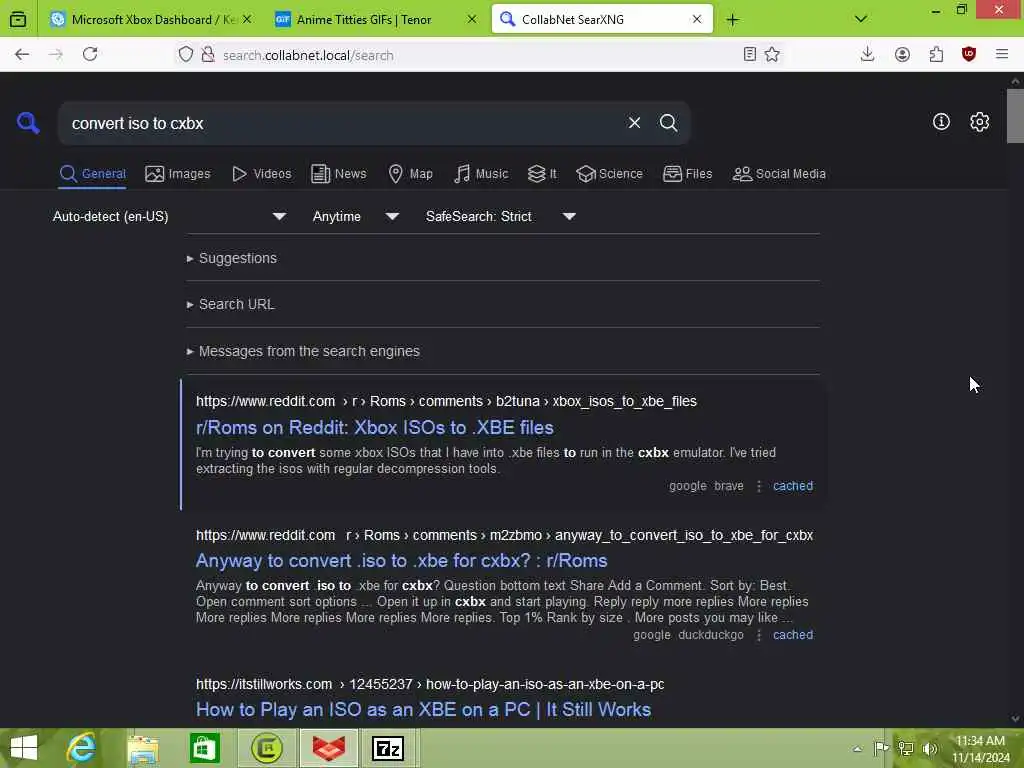Select the Files search category

tap(688, 174)
